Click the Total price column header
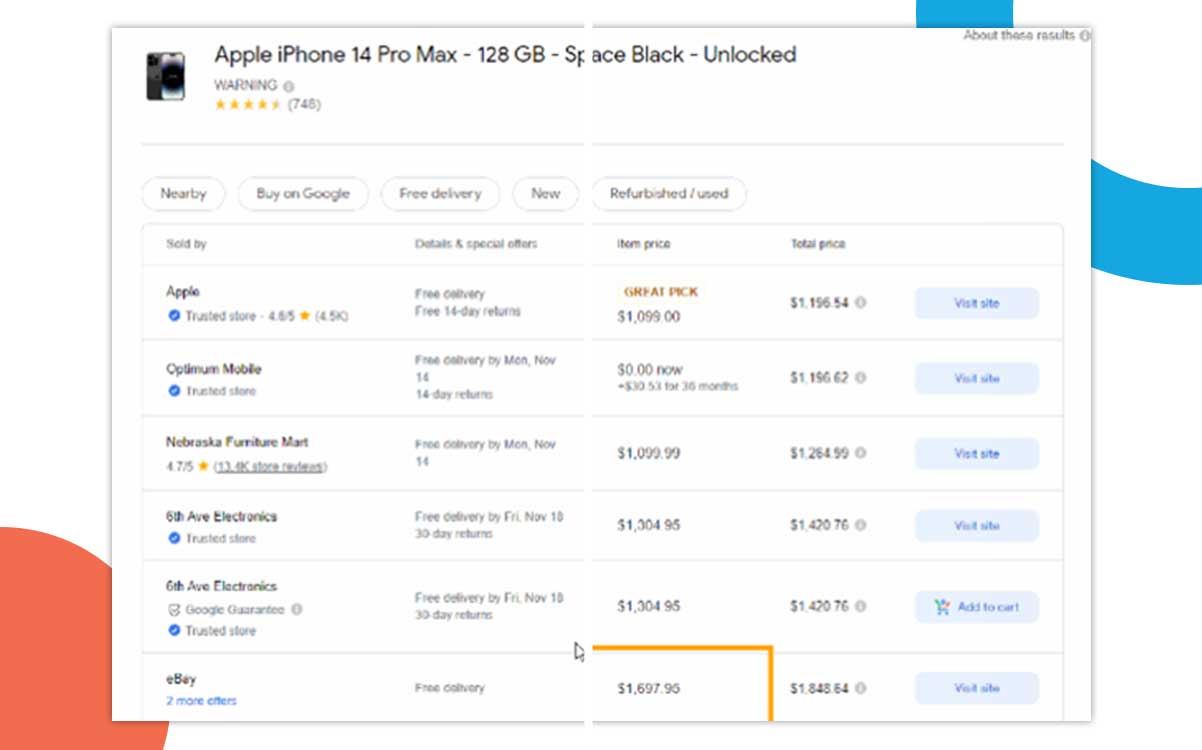Image resolution: width=1202 pixels, height=750 pixels. pyautogui.click(x=818, y=244)
